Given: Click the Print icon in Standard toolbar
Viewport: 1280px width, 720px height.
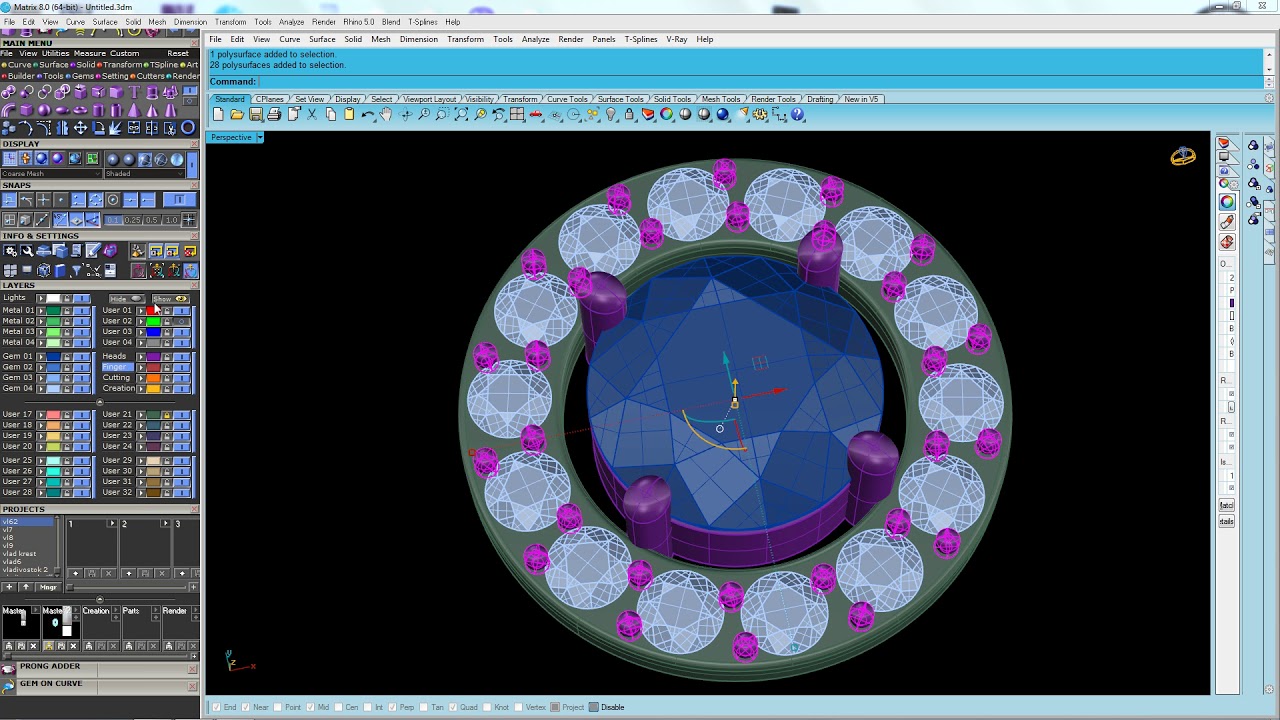Looking at the screenshot, I should tap(275, 115).
